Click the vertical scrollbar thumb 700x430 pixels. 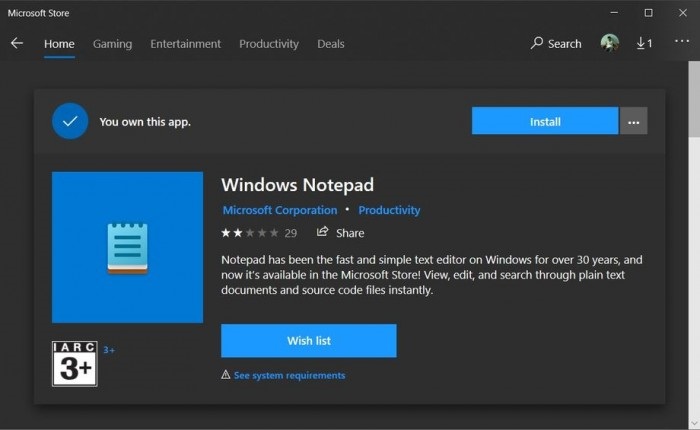click(694, 99)
